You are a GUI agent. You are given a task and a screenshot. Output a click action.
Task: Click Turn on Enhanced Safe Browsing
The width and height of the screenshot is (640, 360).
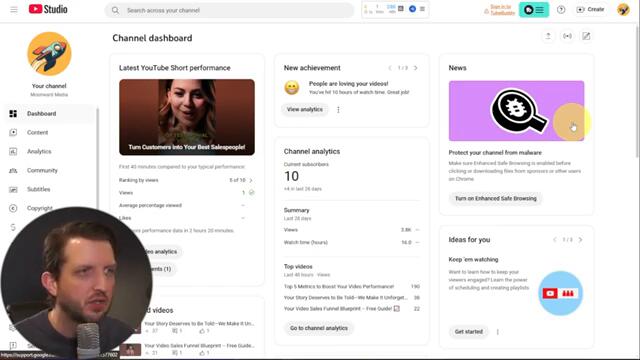click(496, 198)
